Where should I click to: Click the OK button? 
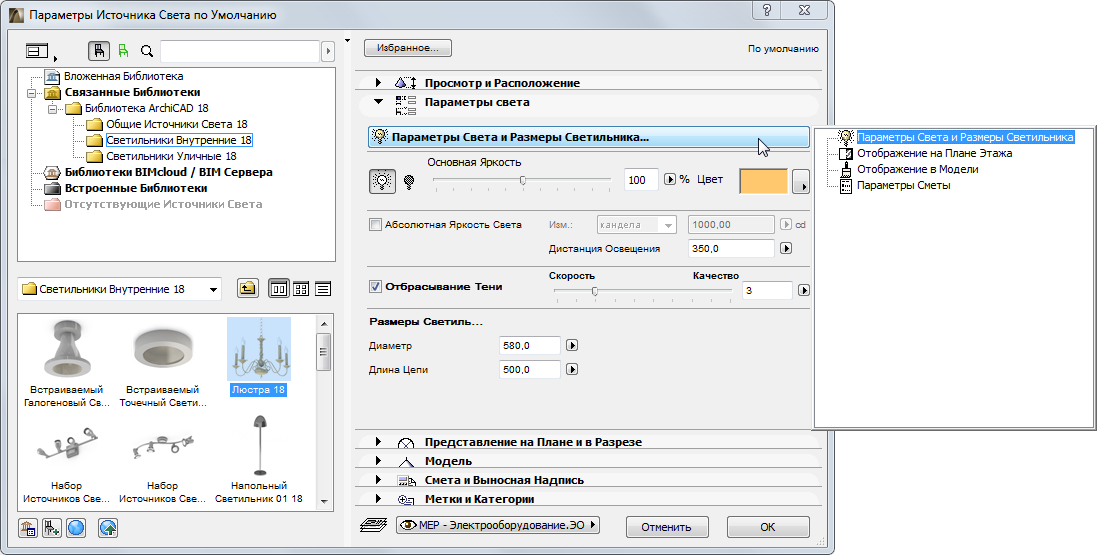pos(767,527)
